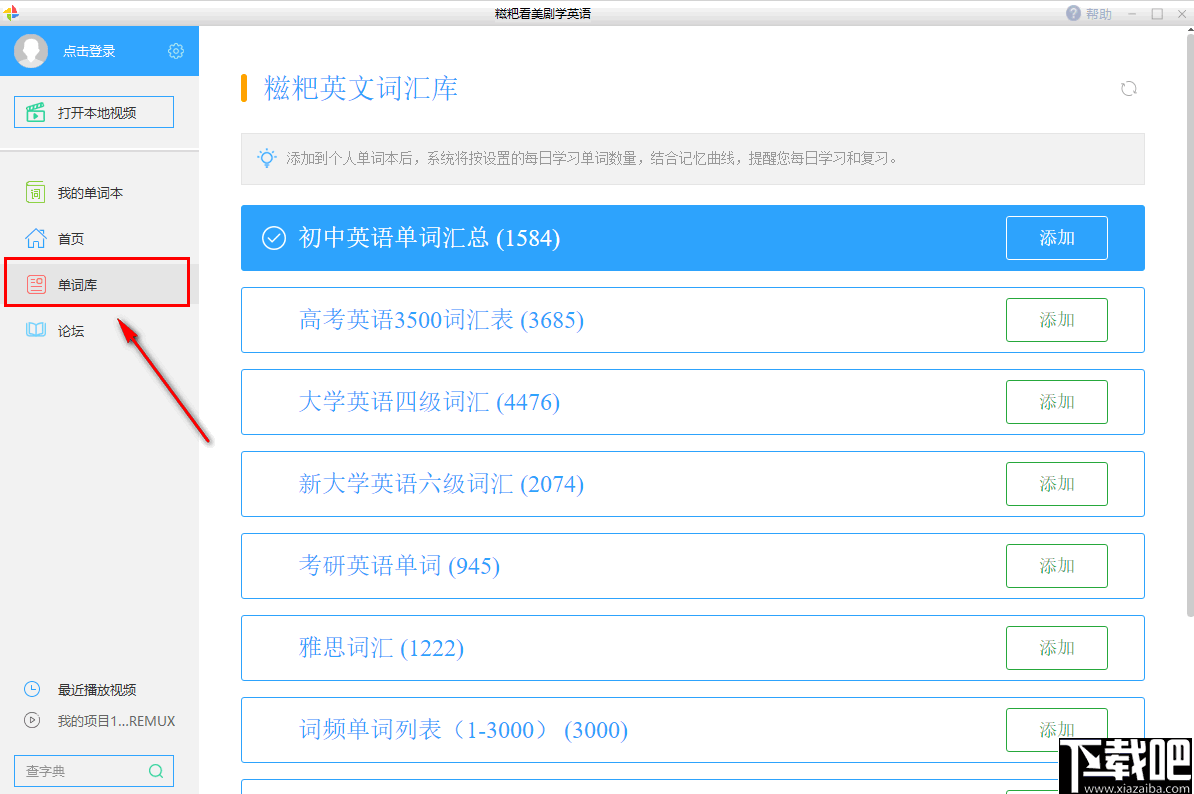Select the green word-book icon for 我的单词本
1194x794 pixels.
(35, 192)
